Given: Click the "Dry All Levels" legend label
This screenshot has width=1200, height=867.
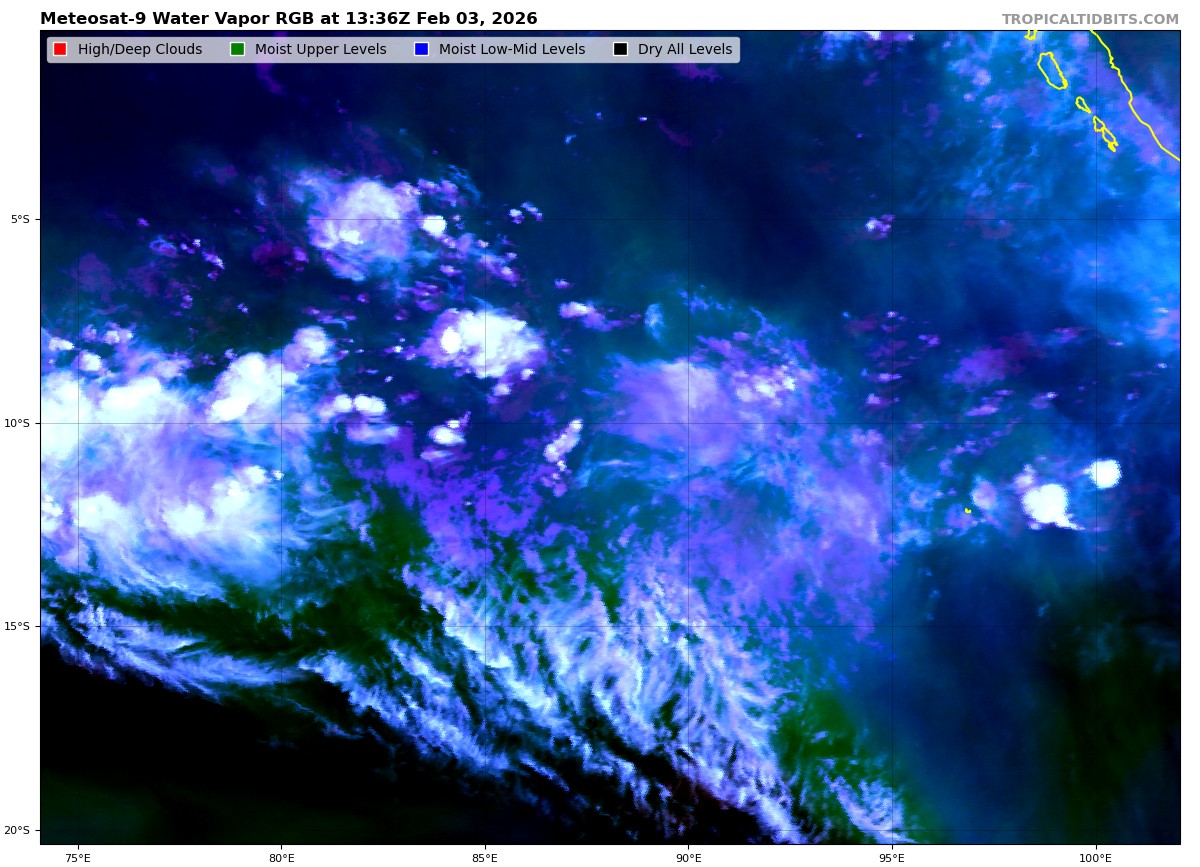Looking at the screenshot, I should tap(685, 49).
